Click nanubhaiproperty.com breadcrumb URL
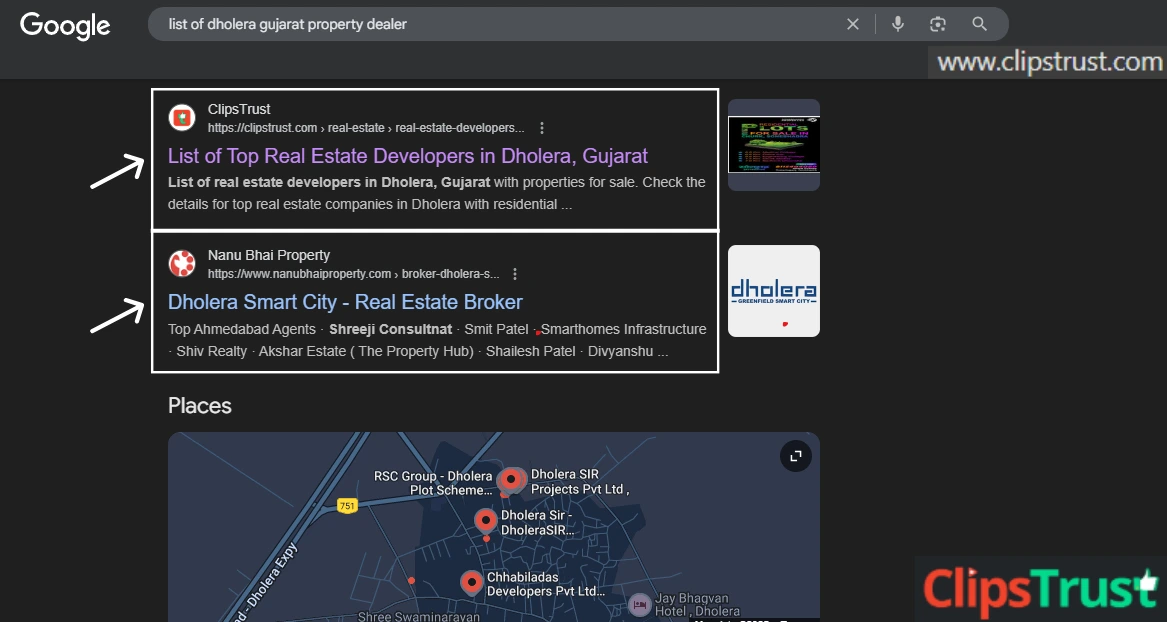Image resolution: width=1167 pixels, height=622 pixels. 354,274
